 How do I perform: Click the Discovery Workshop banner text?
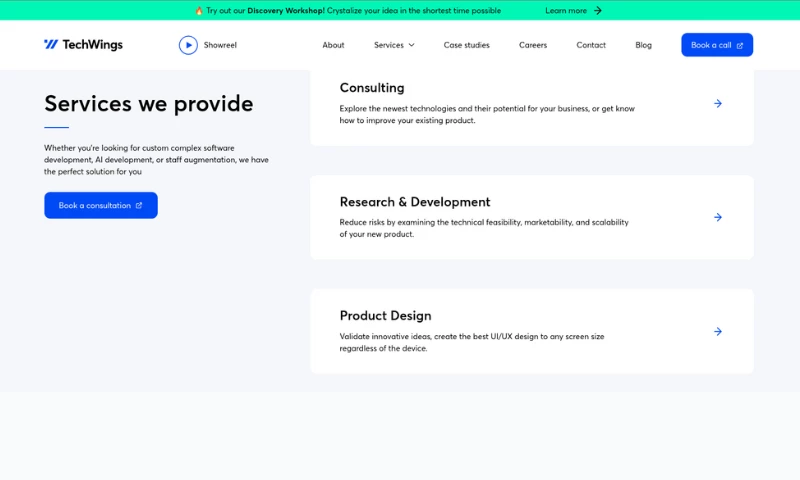pyautogui.click(x=285, y=11)
